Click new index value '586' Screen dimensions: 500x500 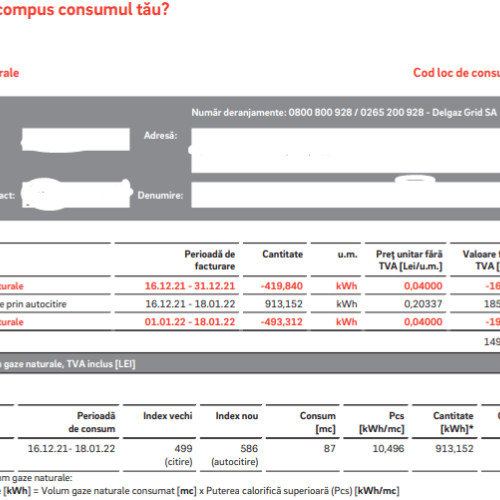(x=249, y=448)
